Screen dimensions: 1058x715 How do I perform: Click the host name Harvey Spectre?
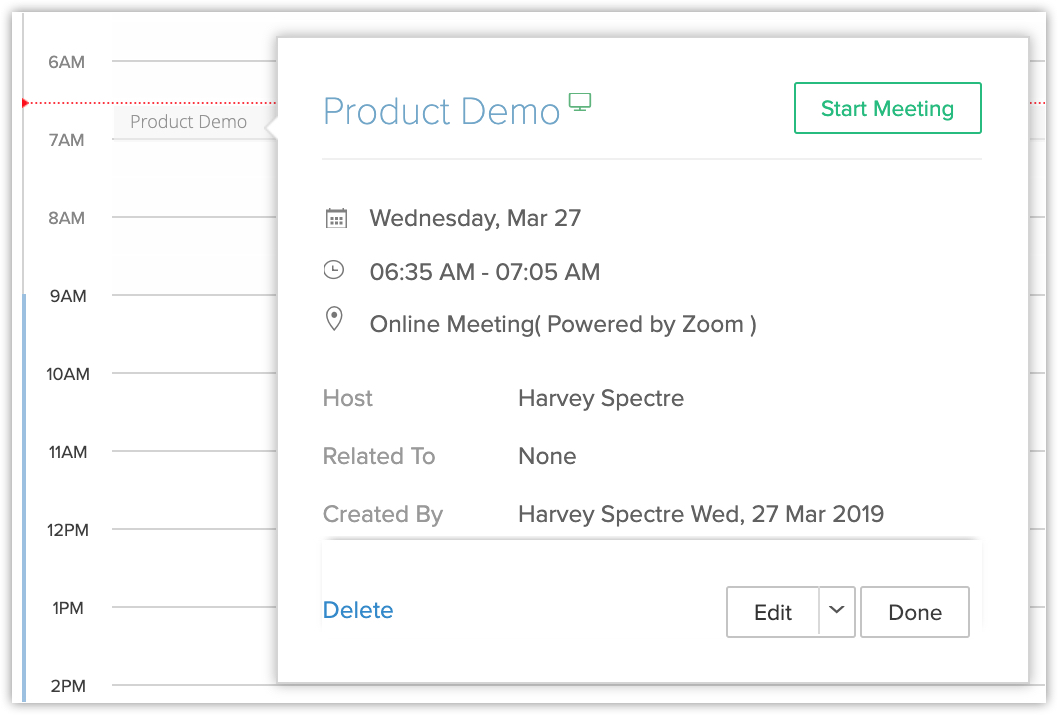pyautogui.click(x=601, y=398)
